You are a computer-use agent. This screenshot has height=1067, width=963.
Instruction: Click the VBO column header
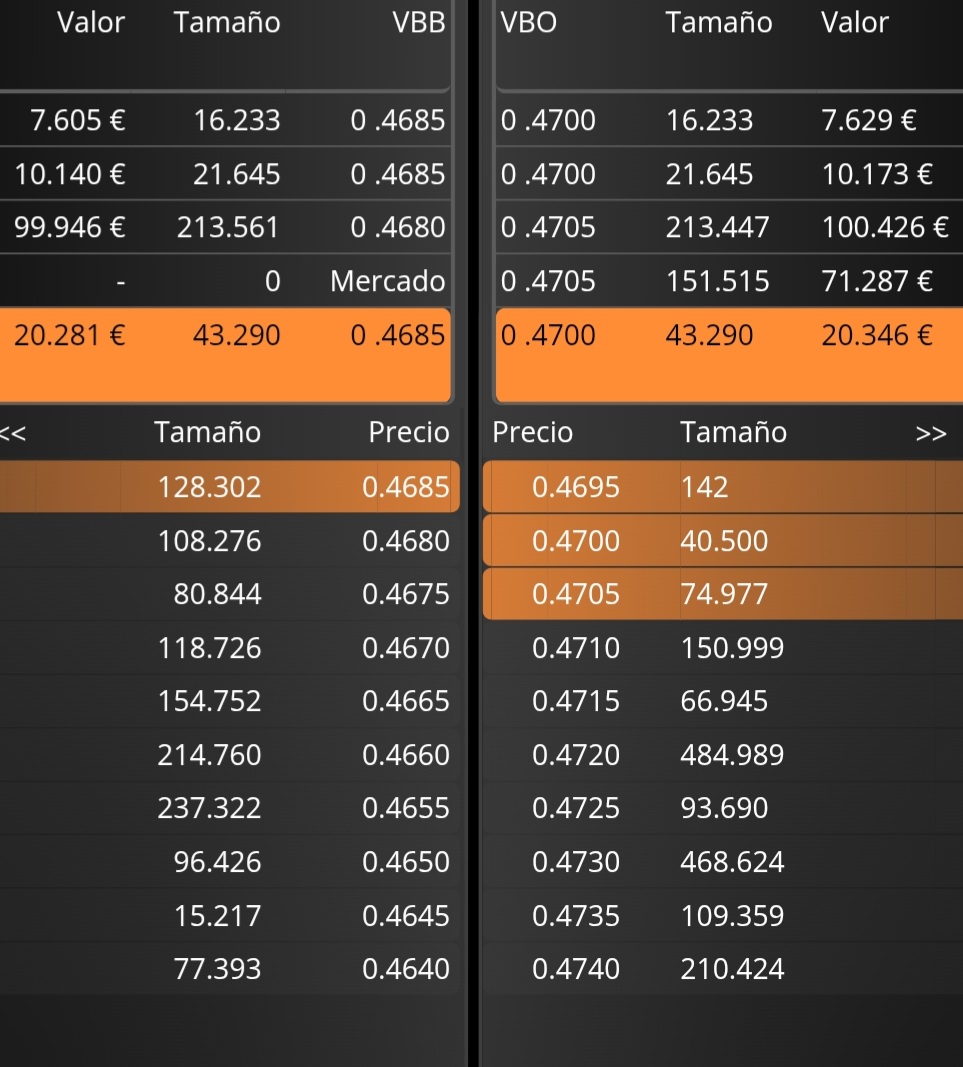click(529, 22)
